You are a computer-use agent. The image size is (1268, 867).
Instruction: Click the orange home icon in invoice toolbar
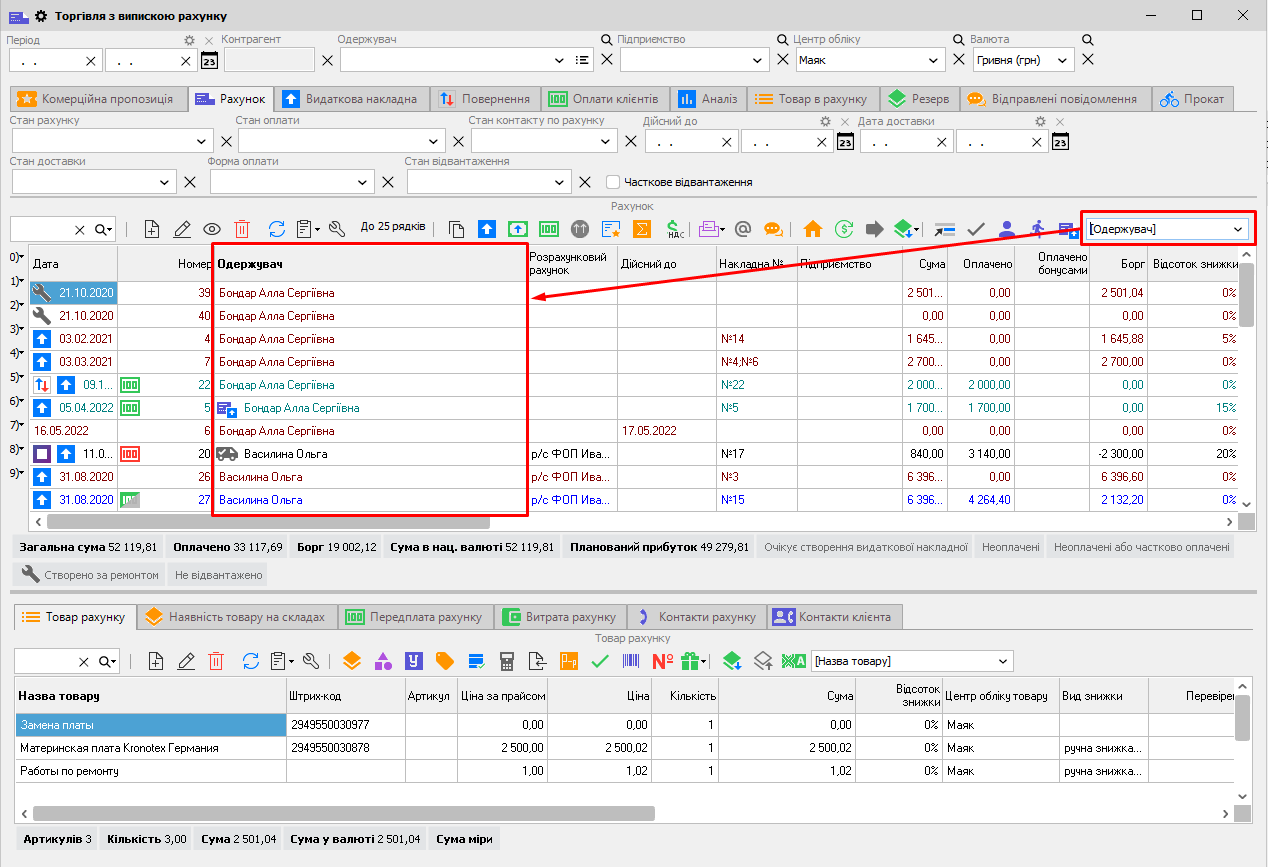812,229
